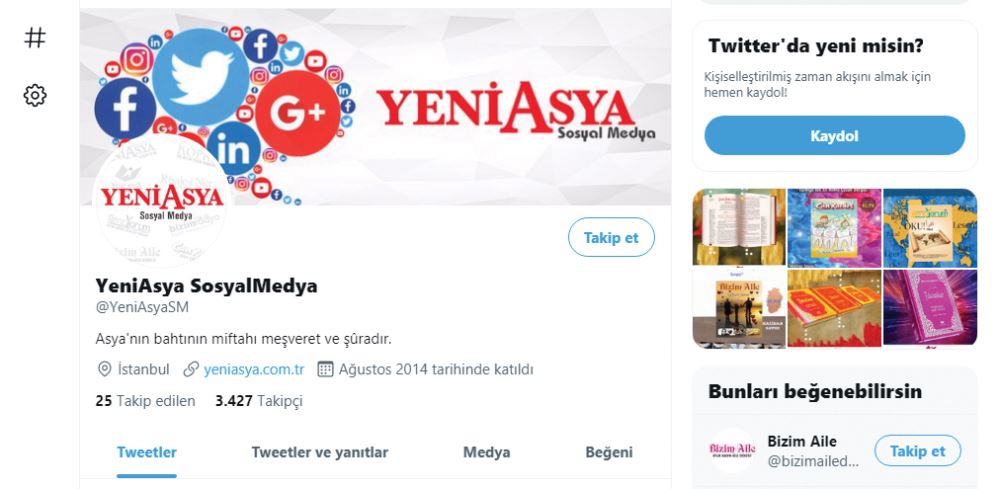
Task: Click the Kaydol sign-up button
Action: click(x=834, y=136)
